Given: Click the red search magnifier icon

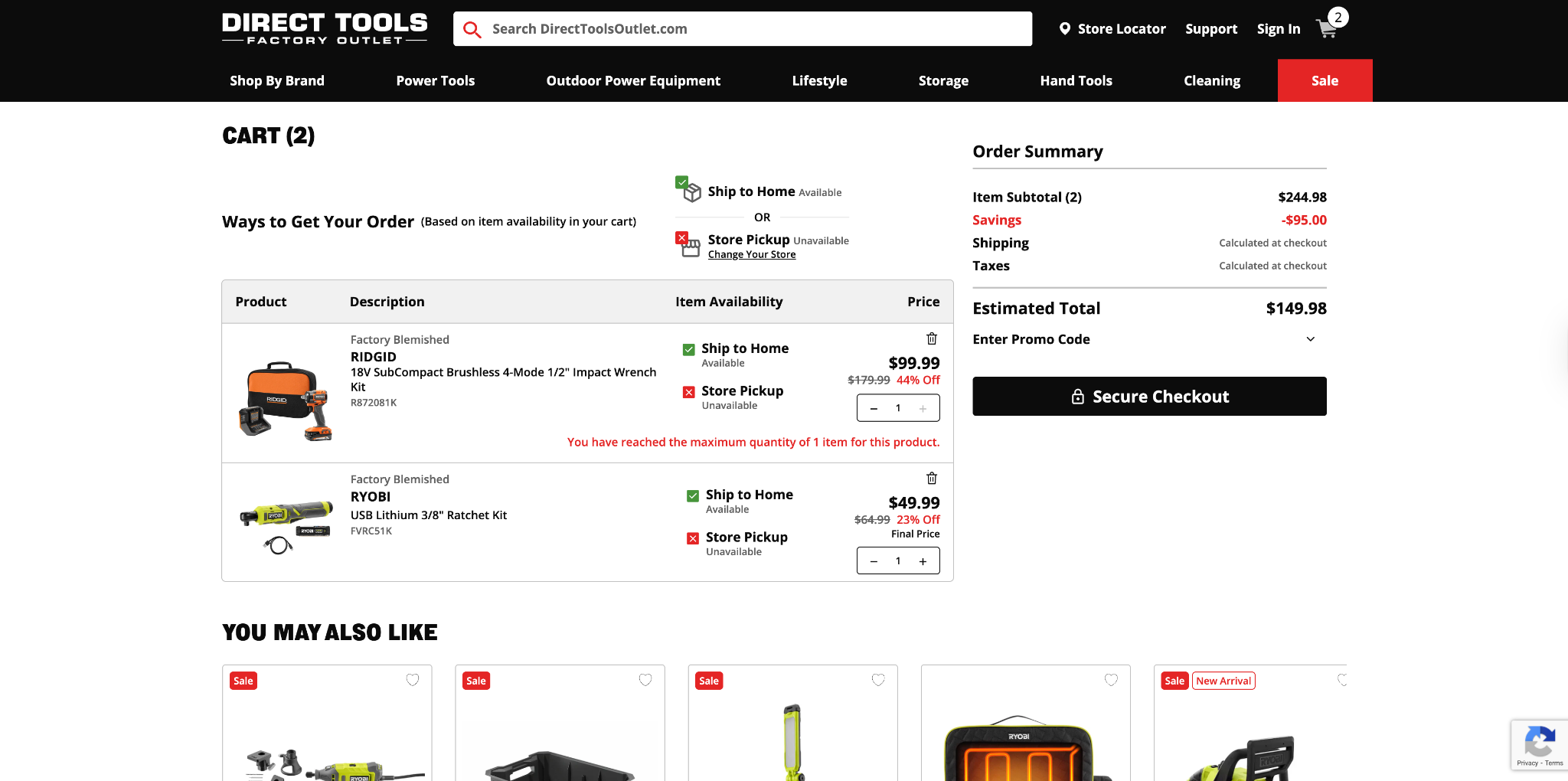Looking at the screenshot, I should point(472,29).
